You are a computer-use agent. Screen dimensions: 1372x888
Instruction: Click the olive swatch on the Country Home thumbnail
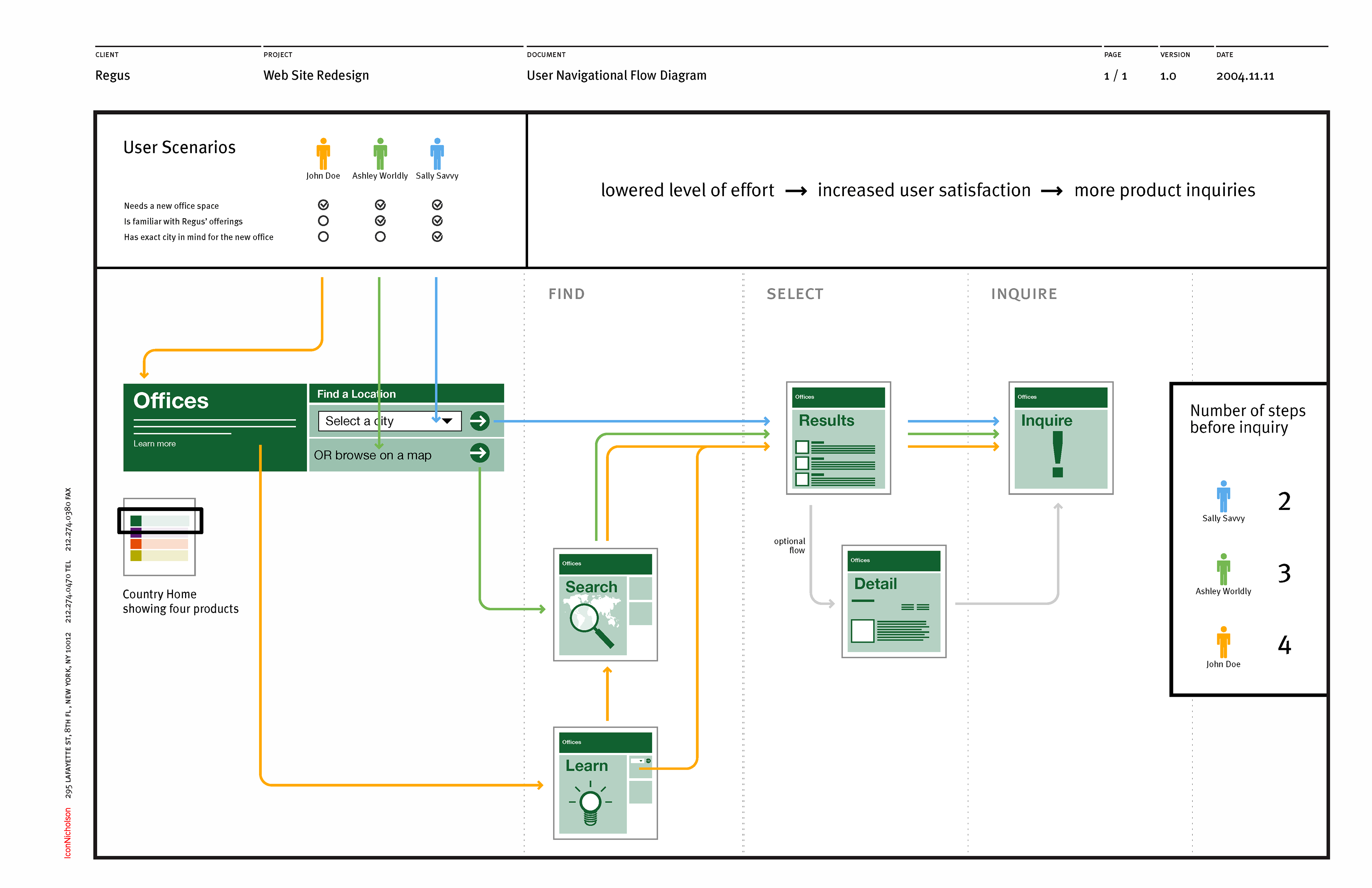tap(136, 555)
